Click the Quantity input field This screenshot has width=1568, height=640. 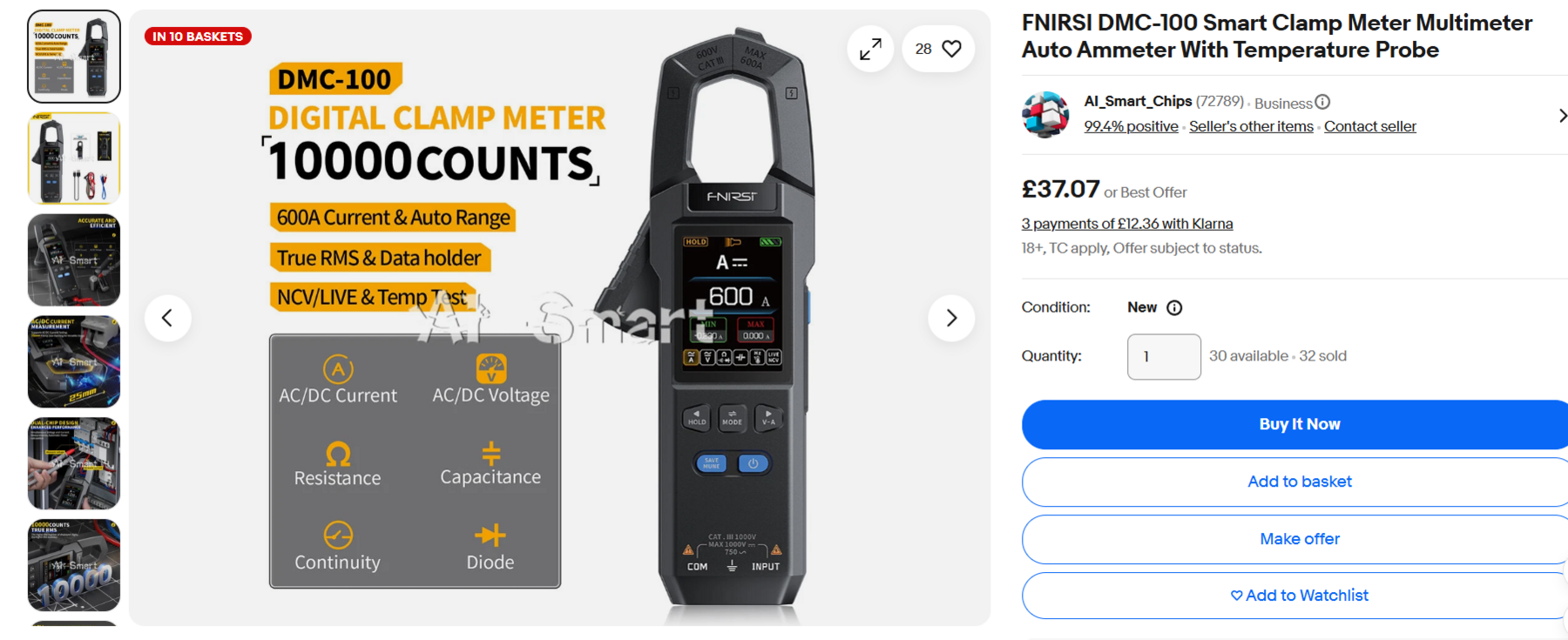(1164, 357)
